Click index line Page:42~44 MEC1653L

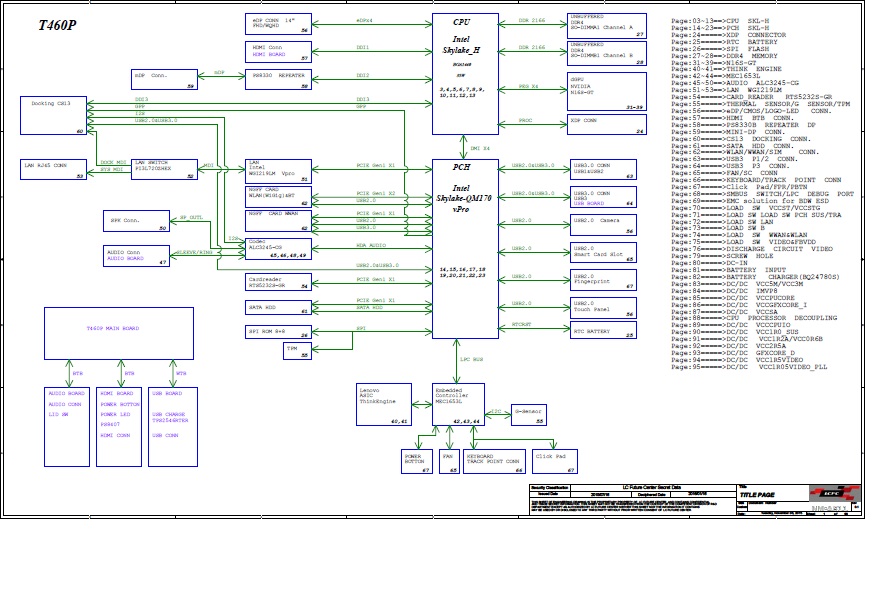(x=716, y=76)
